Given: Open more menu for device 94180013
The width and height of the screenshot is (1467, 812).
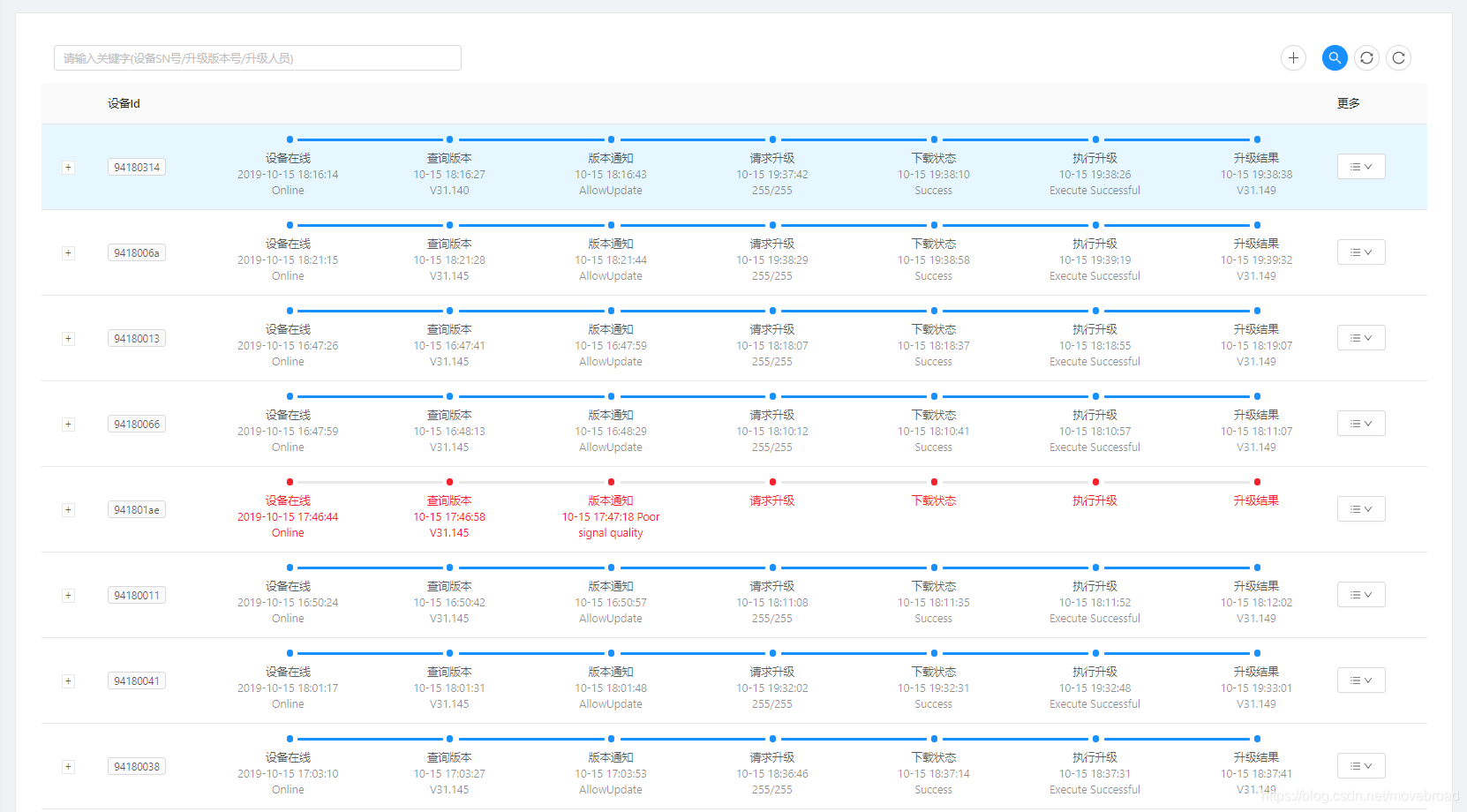Looking at the screenshot, I should (x=1361, y=338).
